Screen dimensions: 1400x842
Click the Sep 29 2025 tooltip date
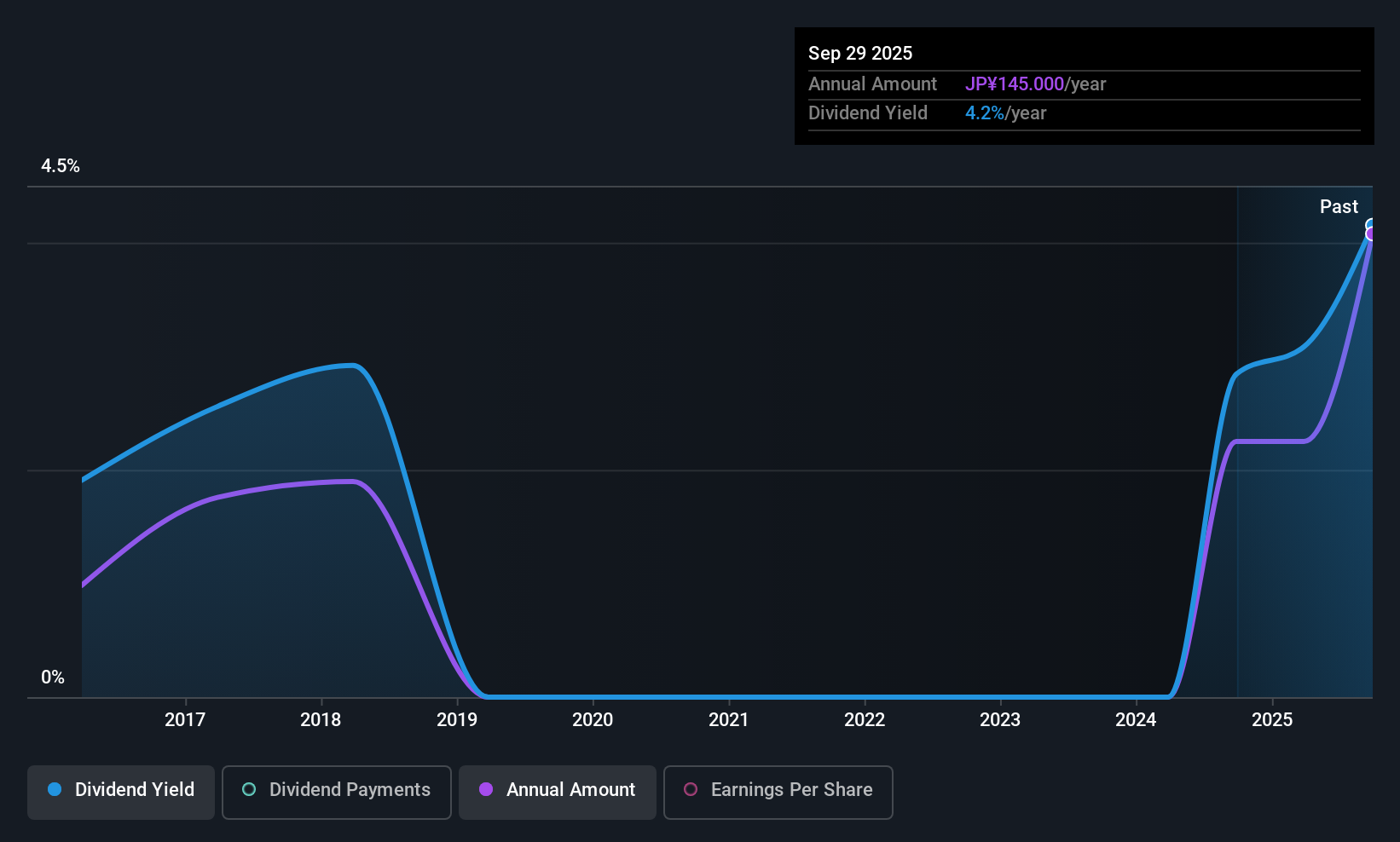[x=860, y=54]
